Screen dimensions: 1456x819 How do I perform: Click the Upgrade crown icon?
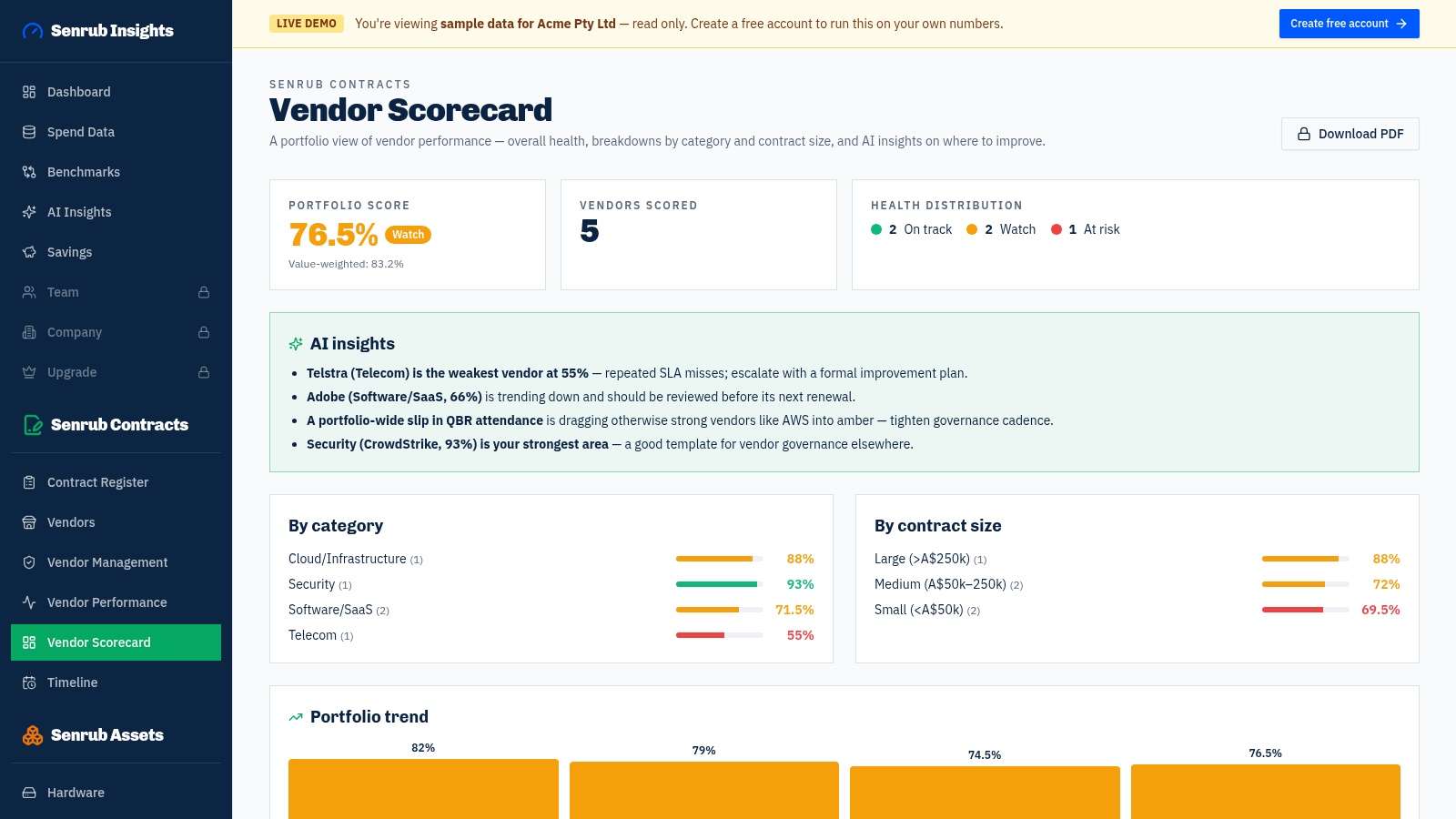(29, 372)
